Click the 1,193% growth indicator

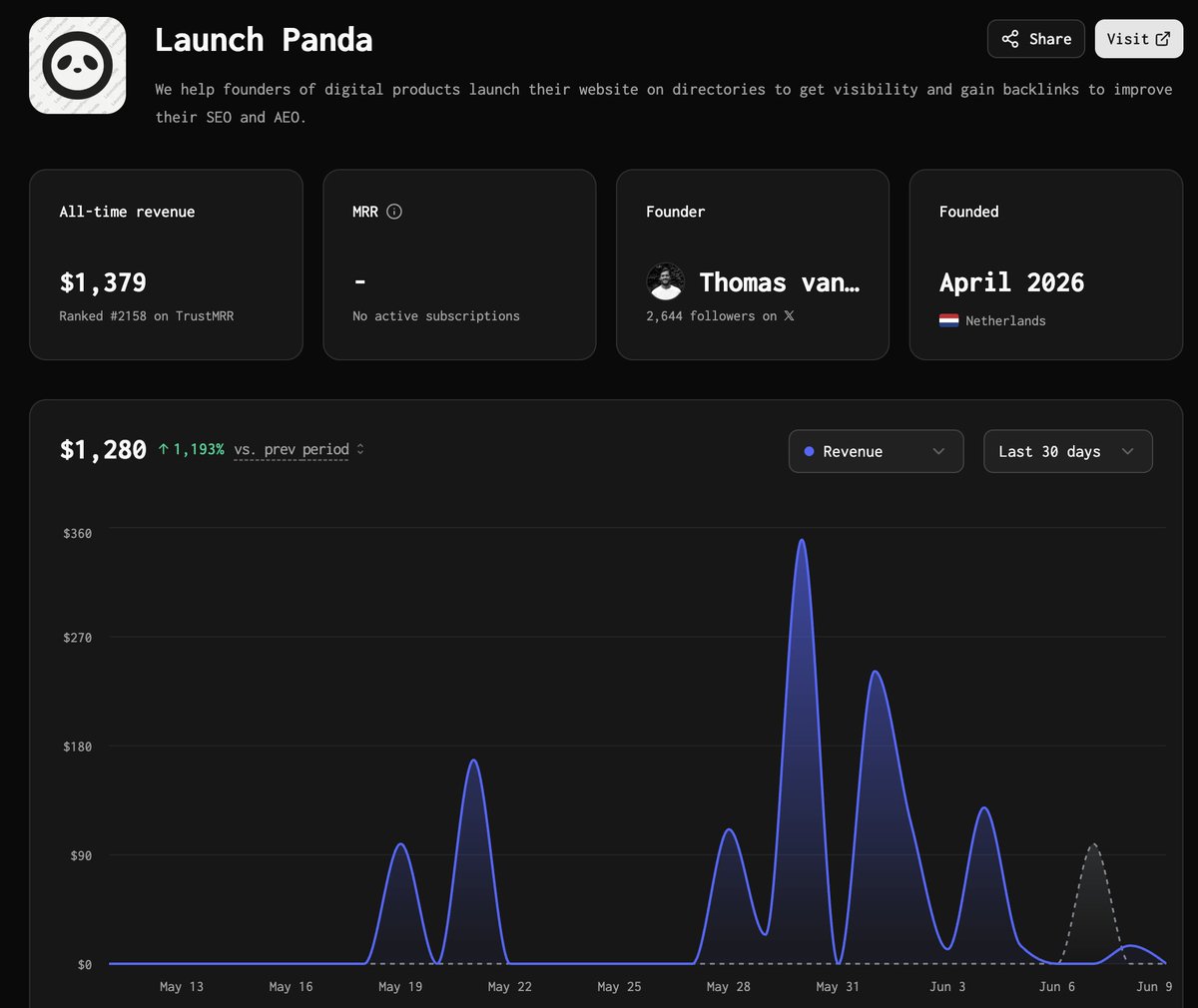coord(192,450)
